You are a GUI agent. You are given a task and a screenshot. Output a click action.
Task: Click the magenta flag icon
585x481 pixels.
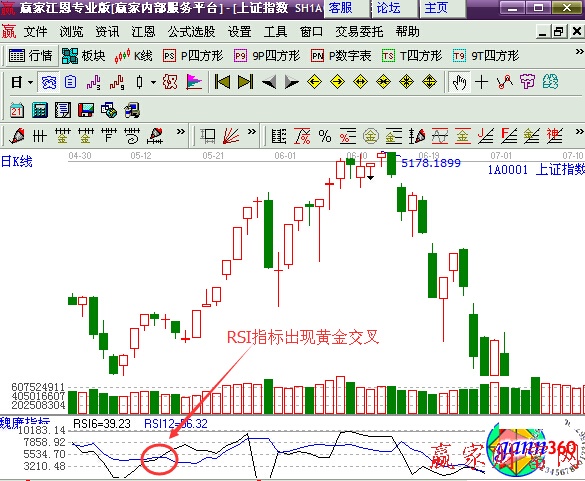(x=194, y=82)
